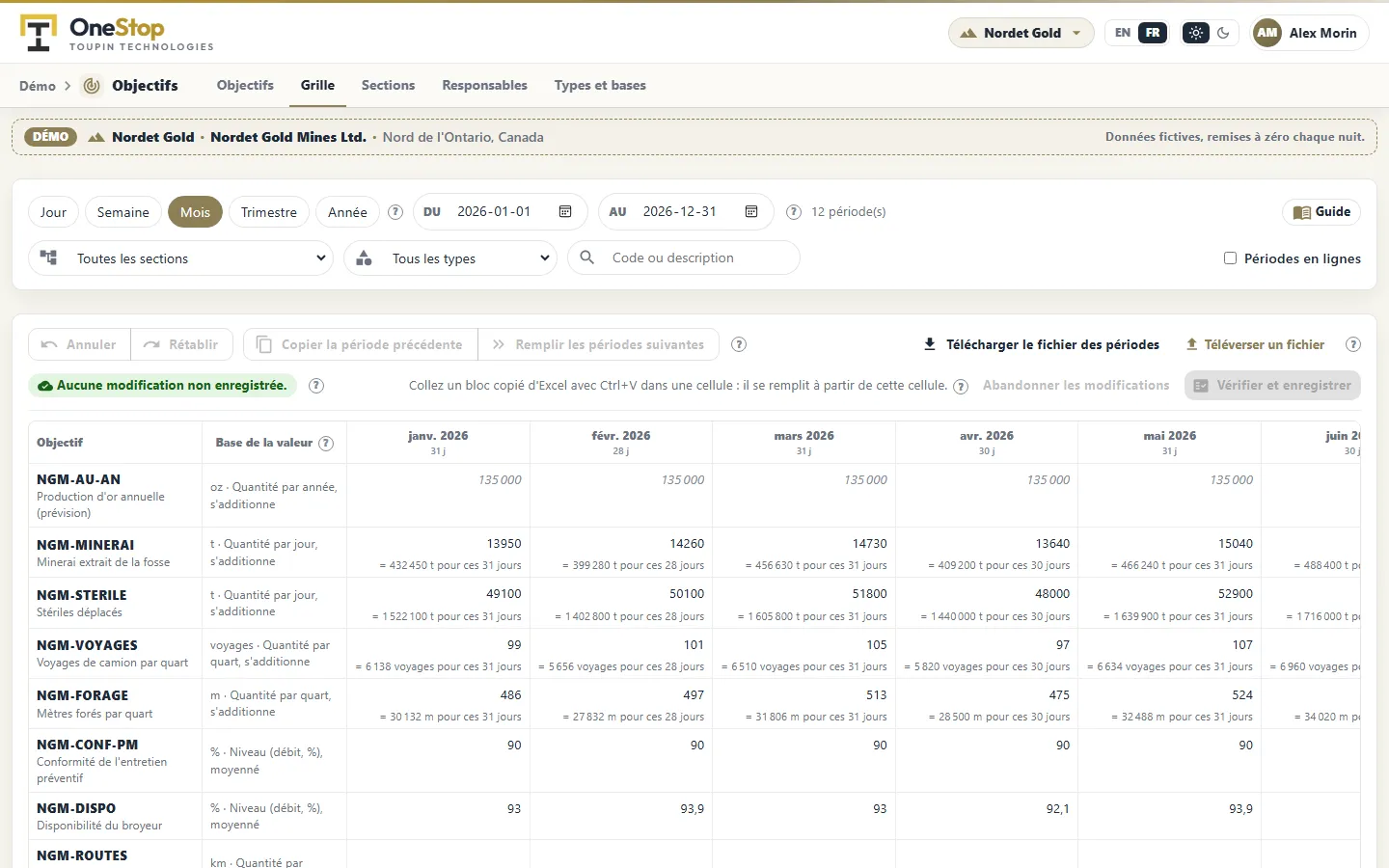
Task: Switch to light theme sun icon
Action: coord(1196,33)
